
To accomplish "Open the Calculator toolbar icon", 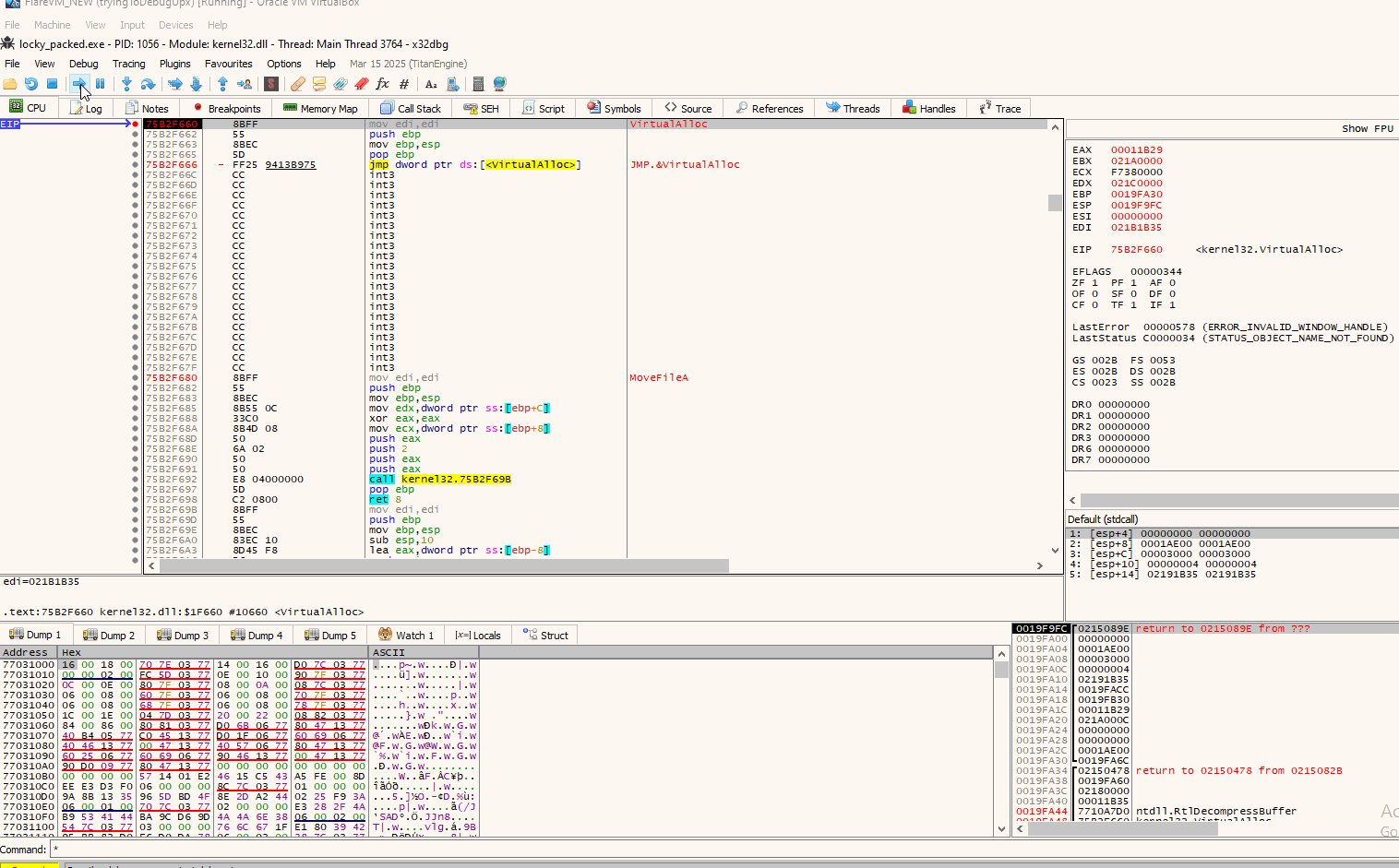I will pyautogui.click(x=478, y=84).
